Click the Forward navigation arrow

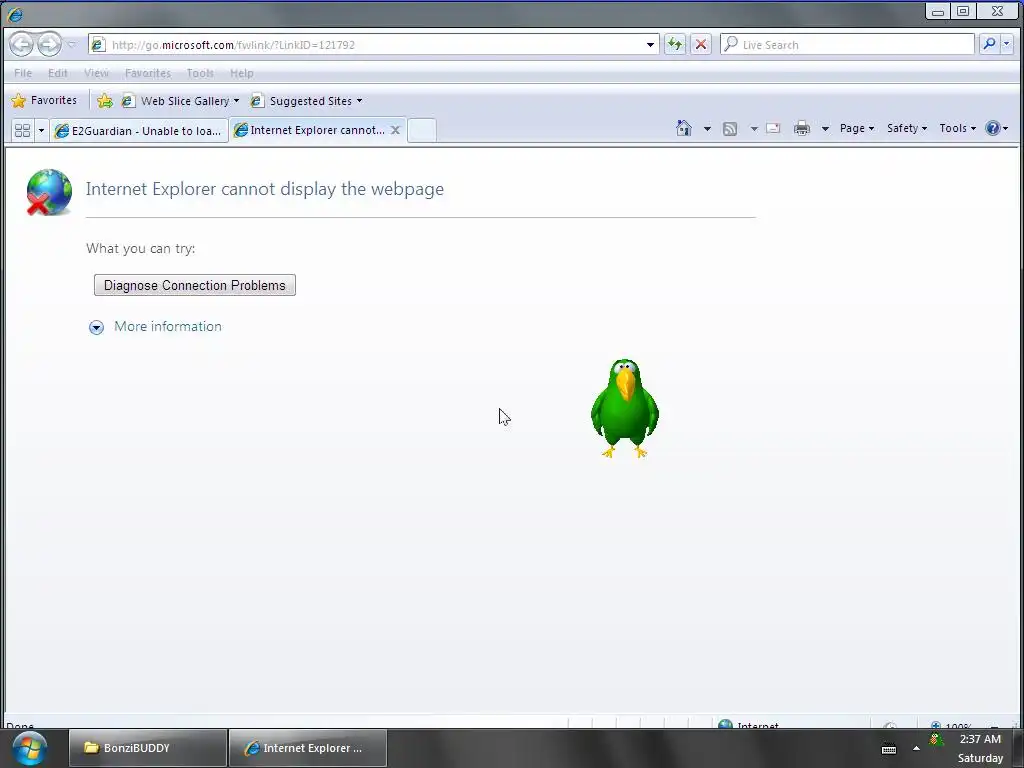coord(49,44)
